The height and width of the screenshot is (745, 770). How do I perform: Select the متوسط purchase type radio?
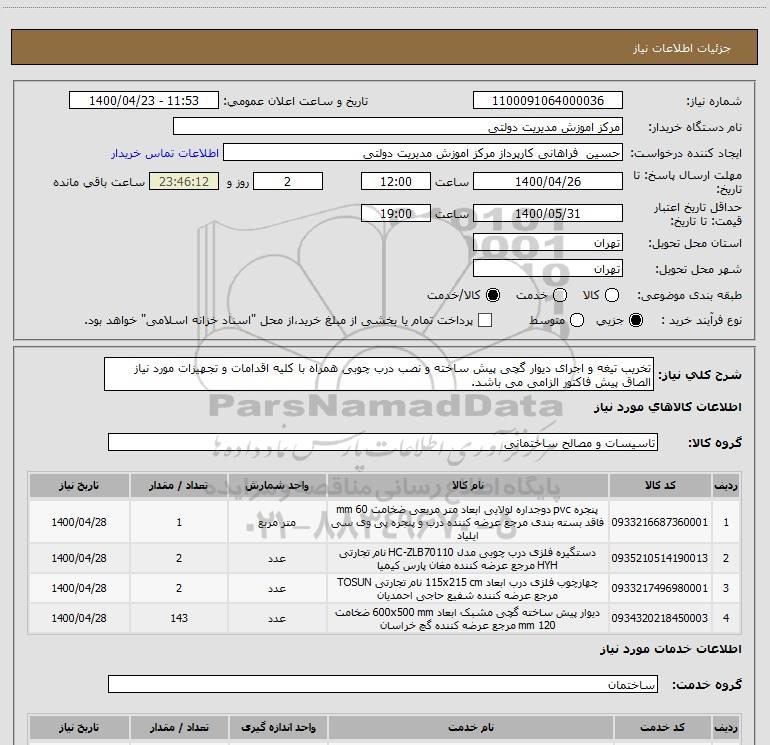click(x=577, y=320)
